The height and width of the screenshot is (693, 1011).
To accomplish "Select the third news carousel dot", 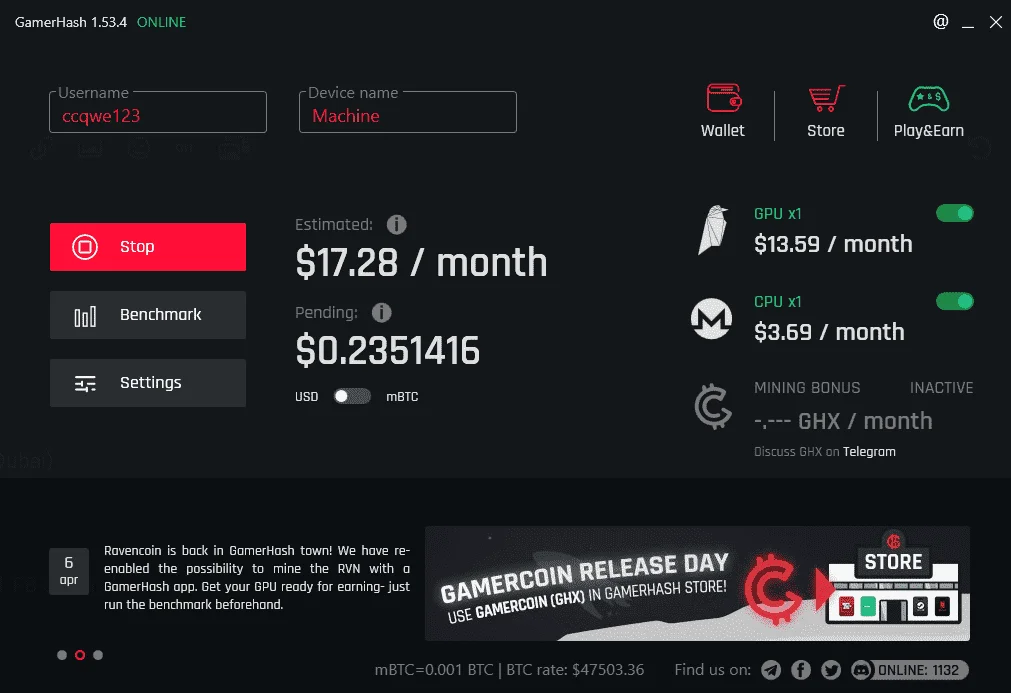I will [98, 655].
